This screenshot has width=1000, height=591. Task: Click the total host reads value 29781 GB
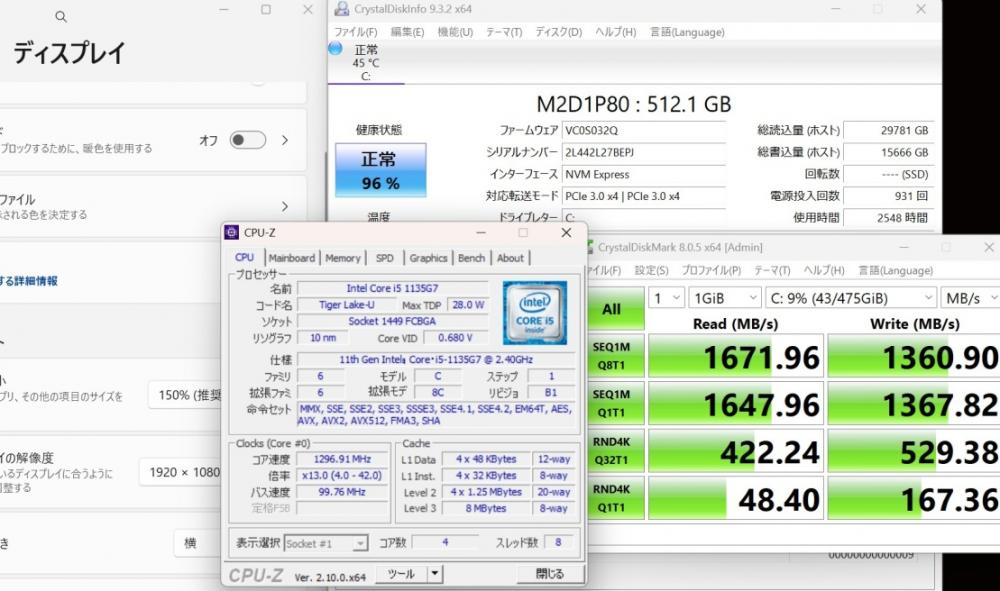(x=888, y=131)
